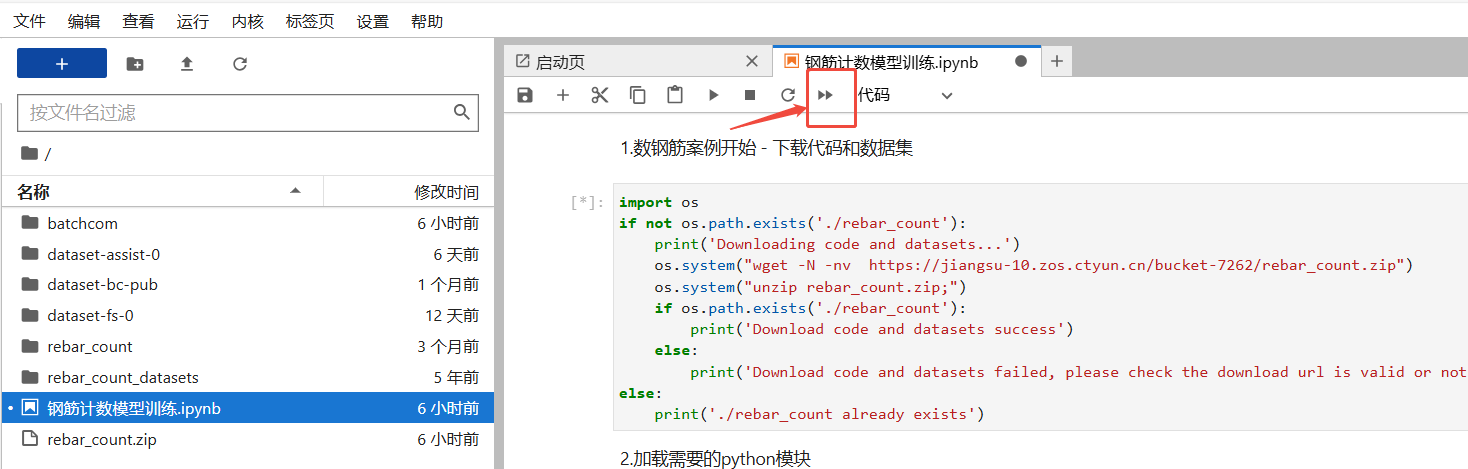The height and width of the screenshot is (469, 1468).
Task: Refresh the file browser list
Action: (240, 64)
